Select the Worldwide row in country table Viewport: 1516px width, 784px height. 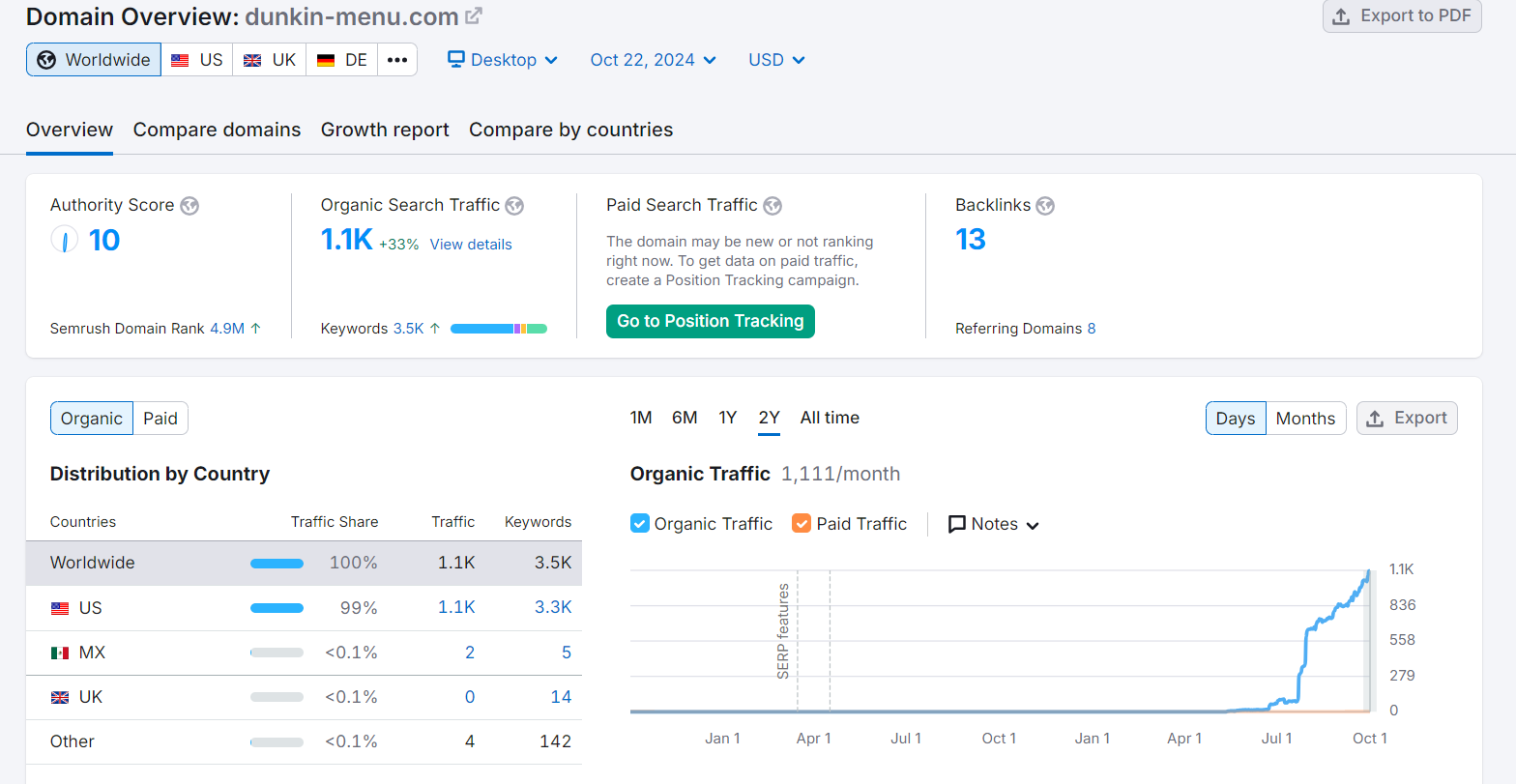pyautogui.click(x=304, y=564)
